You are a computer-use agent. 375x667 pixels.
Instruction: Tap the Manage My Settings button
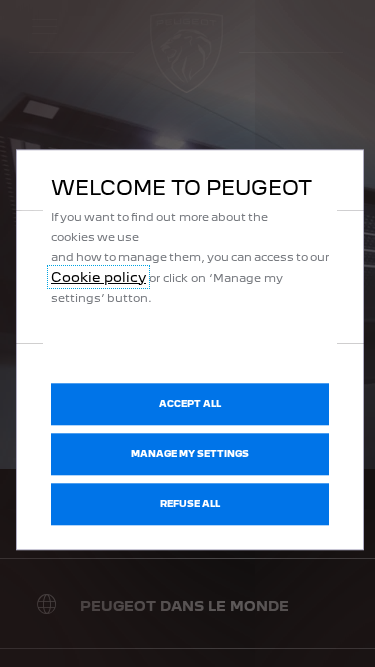[x=190, y=454]
